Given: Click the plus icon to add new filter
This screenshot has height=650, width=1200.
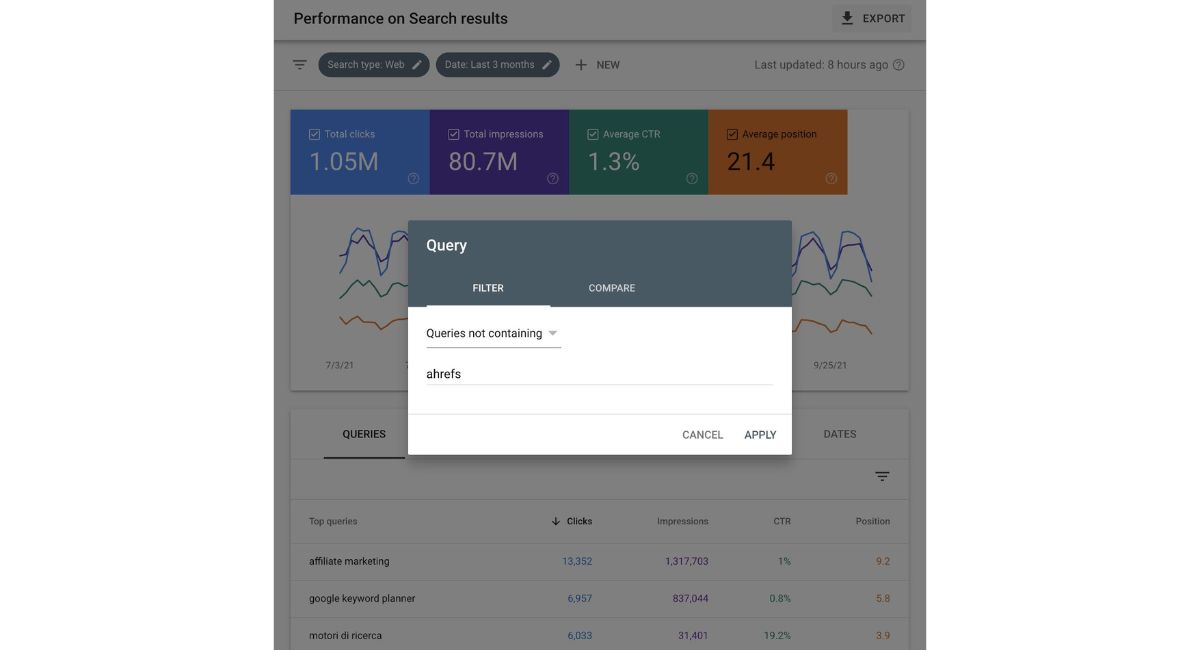Looking at the screenshot, I should point(581,65).
